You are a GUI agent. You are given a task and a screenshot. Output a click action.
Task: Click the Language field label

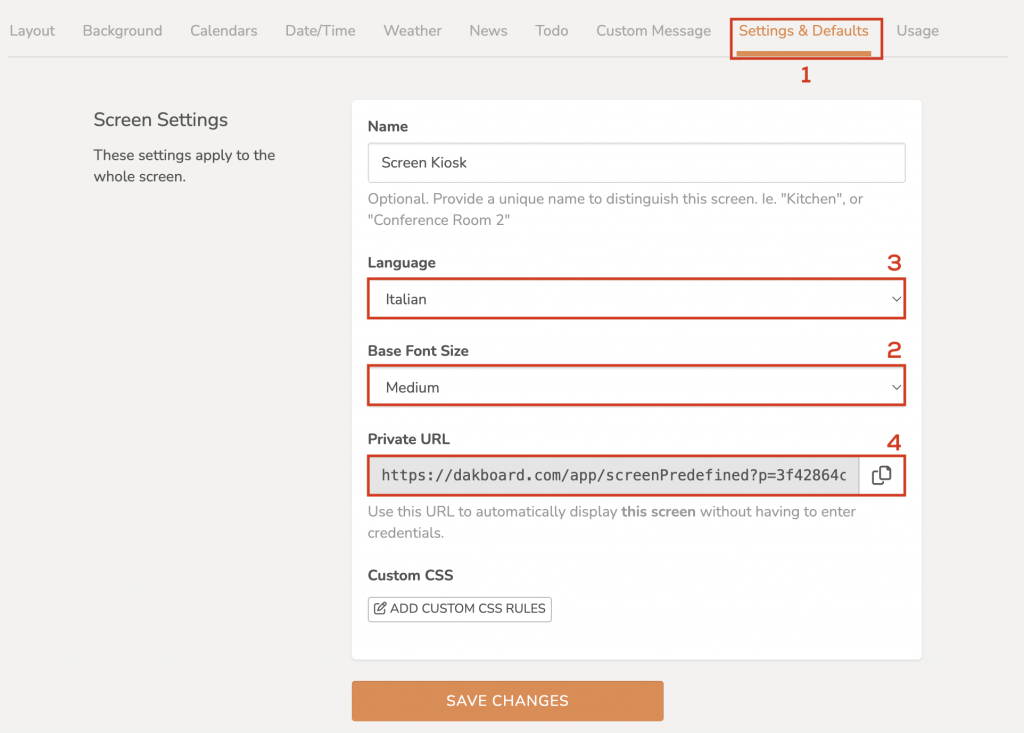(401, 263)
